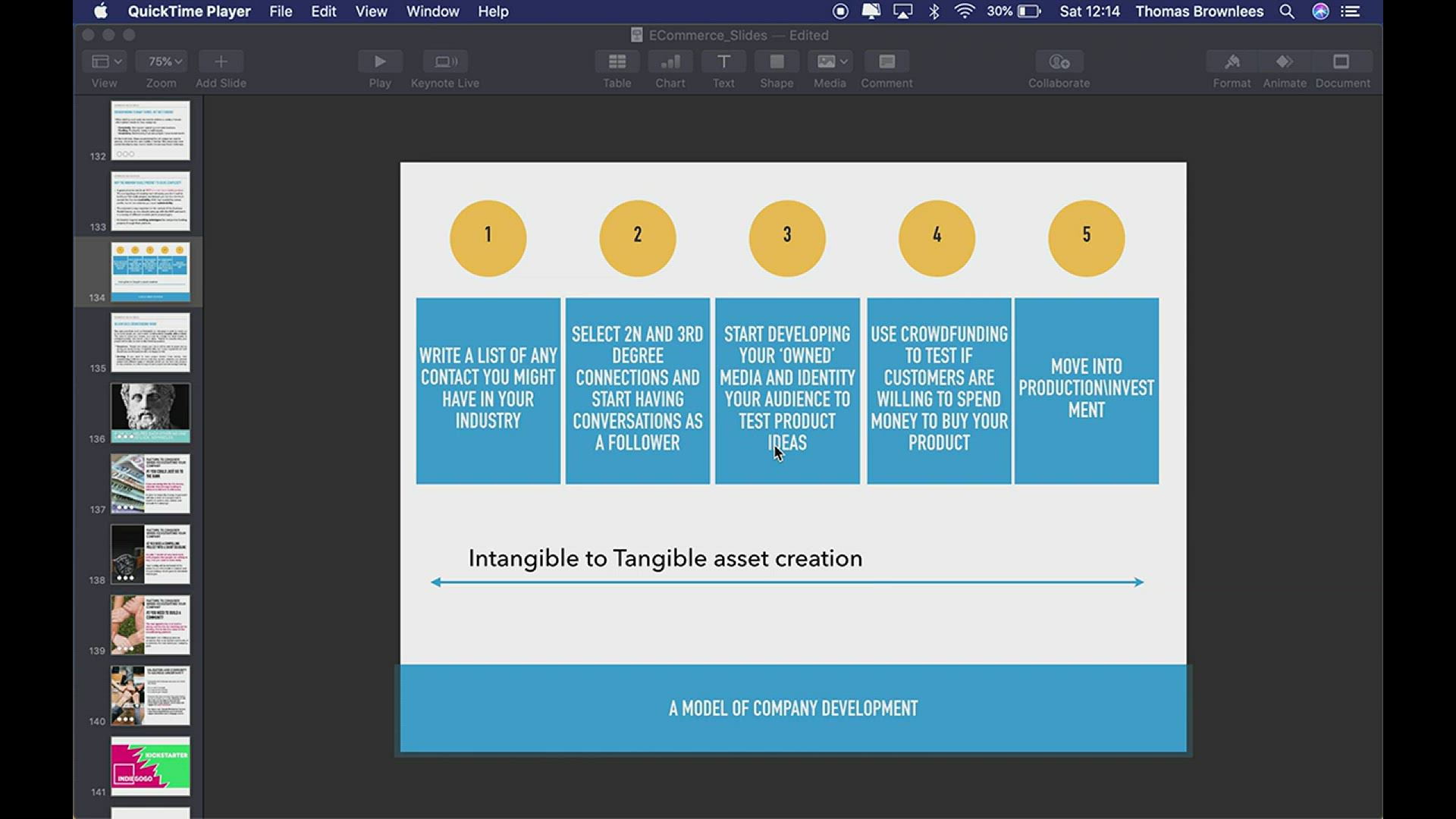Open Spotlight search in menu bar
The width and height of the screenshot is (1456, 819).
click(x=1286, y=11)
